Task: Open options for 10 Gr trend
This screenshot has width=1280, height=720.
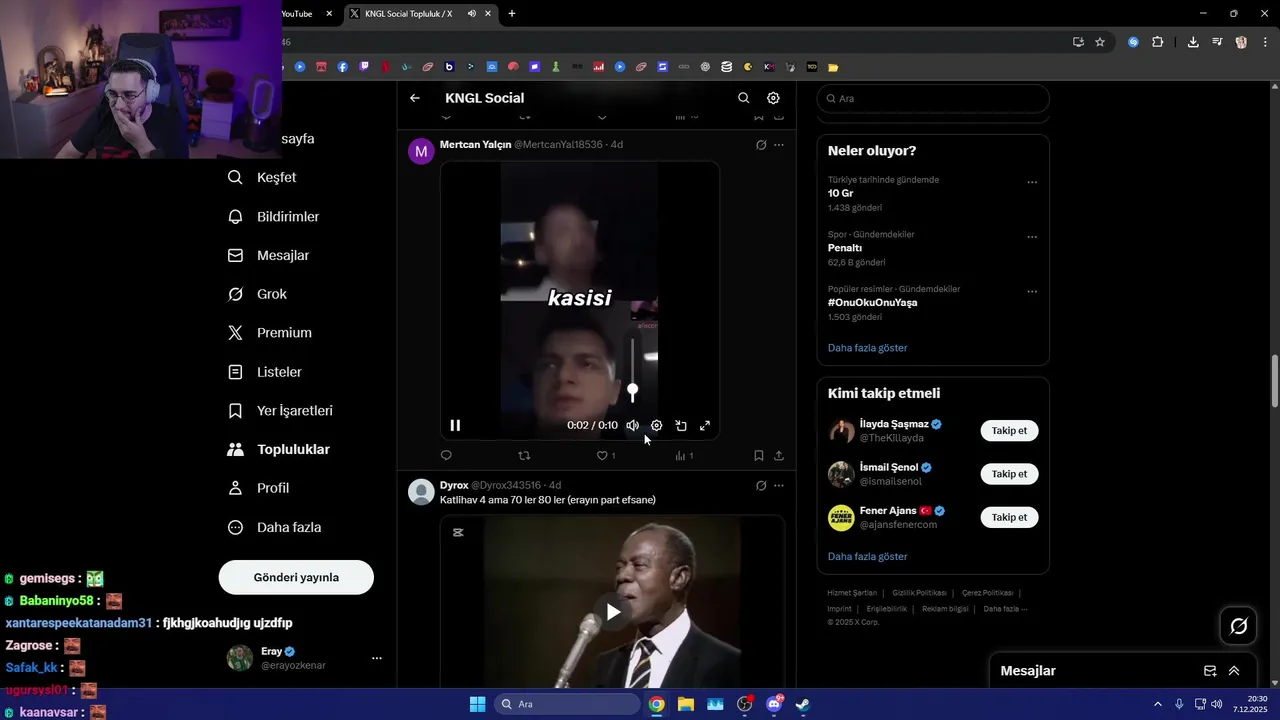Action: (1032, 182)
